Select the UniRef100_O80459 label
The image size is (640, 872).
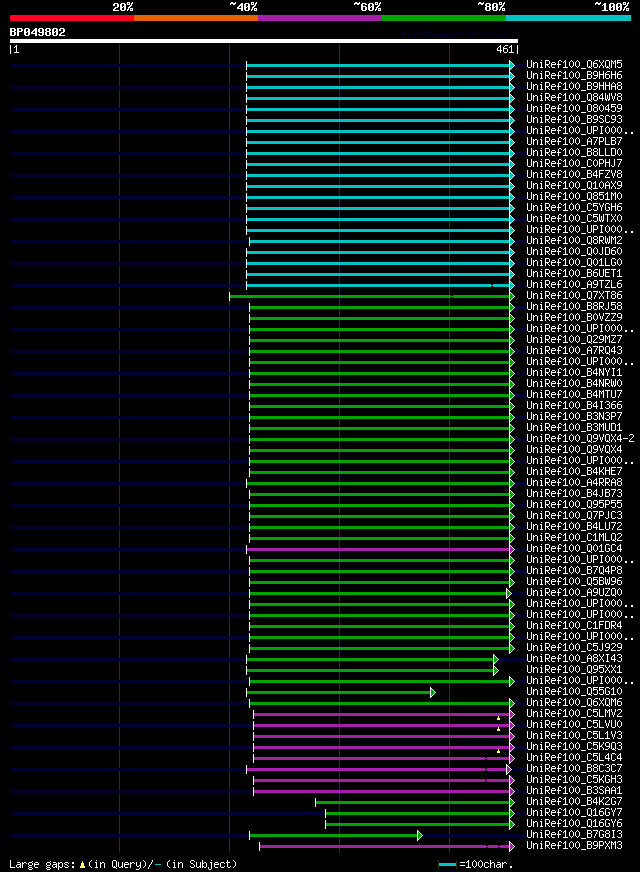tap(574, 108)
